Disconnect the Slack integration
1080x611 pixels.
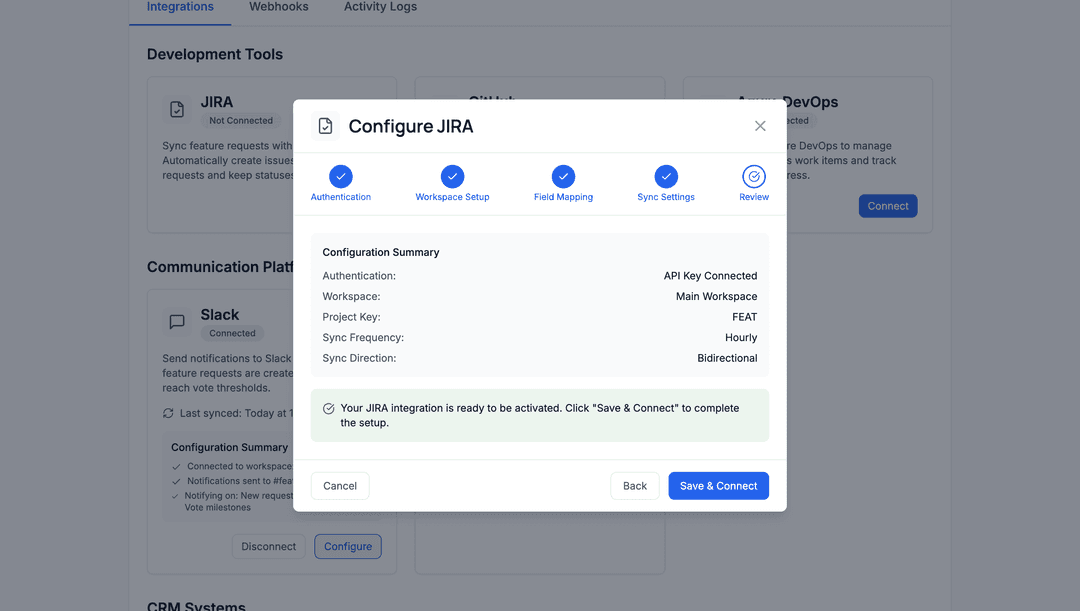[268, 546]
